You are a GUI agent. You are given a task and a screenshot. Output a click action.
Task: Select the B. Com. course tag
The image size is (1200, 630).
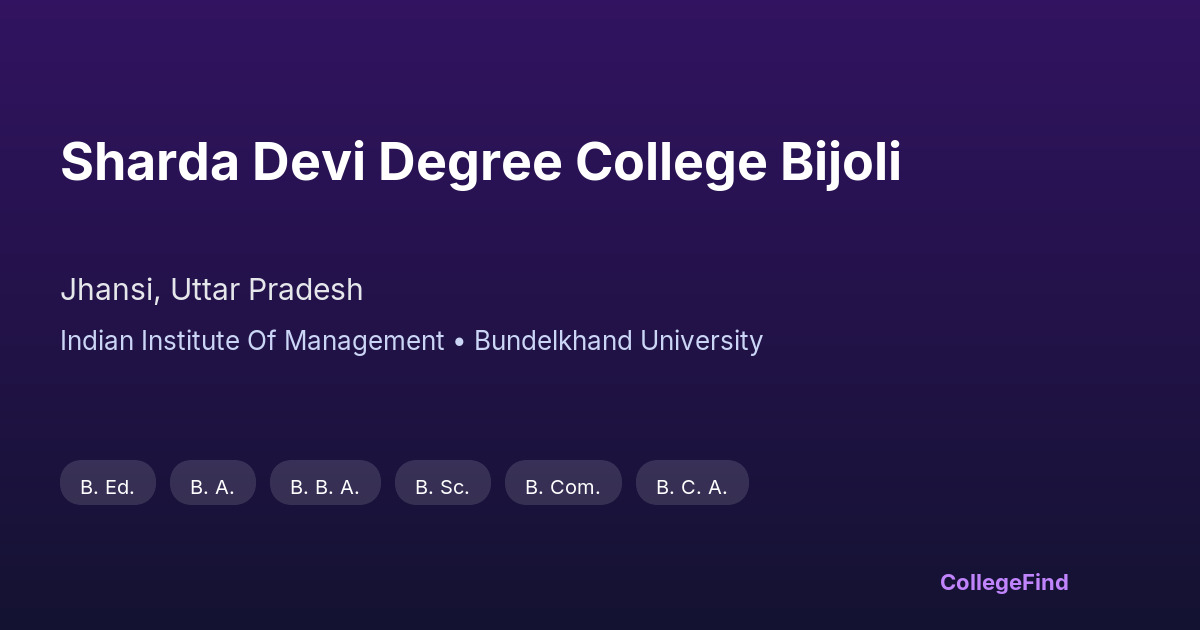[563, 487]
